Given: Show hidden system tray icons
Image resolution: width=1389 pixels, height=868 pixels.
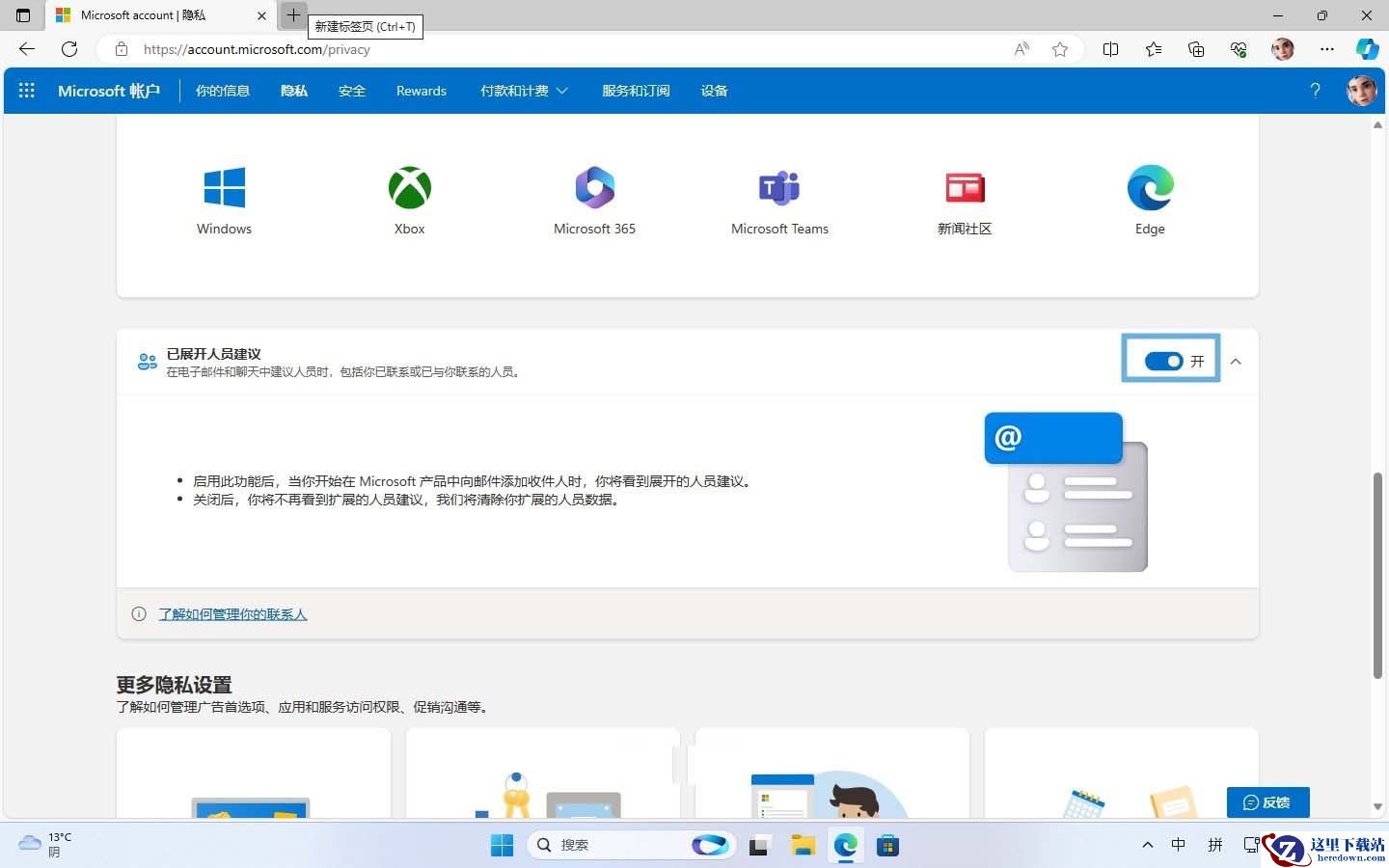Looking at the screenshot, I should [1147, 845].
